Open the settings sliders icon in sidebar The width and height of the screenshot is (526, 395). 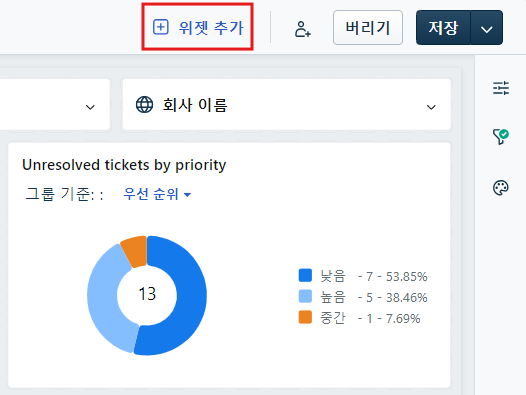pyautogui.click(x=501, y=88)
